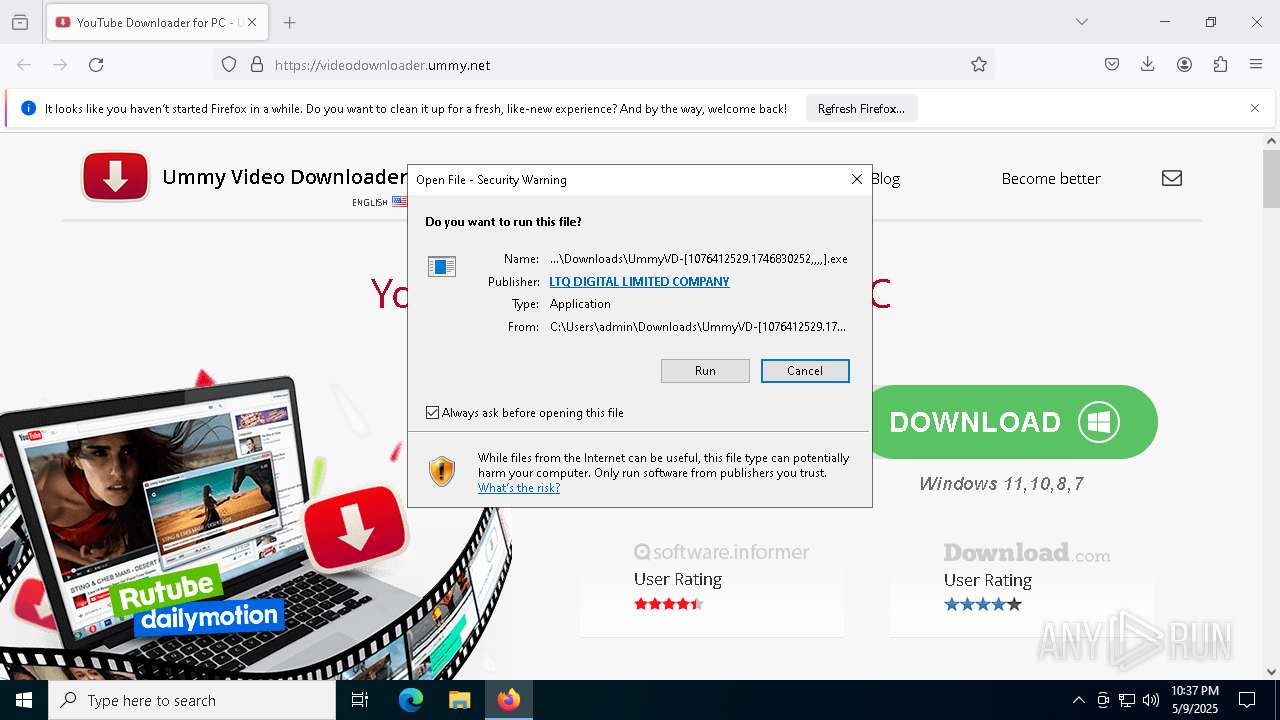Toggle Always ask before opening this file
This screenshot has width=1280, height=720.
432,413
